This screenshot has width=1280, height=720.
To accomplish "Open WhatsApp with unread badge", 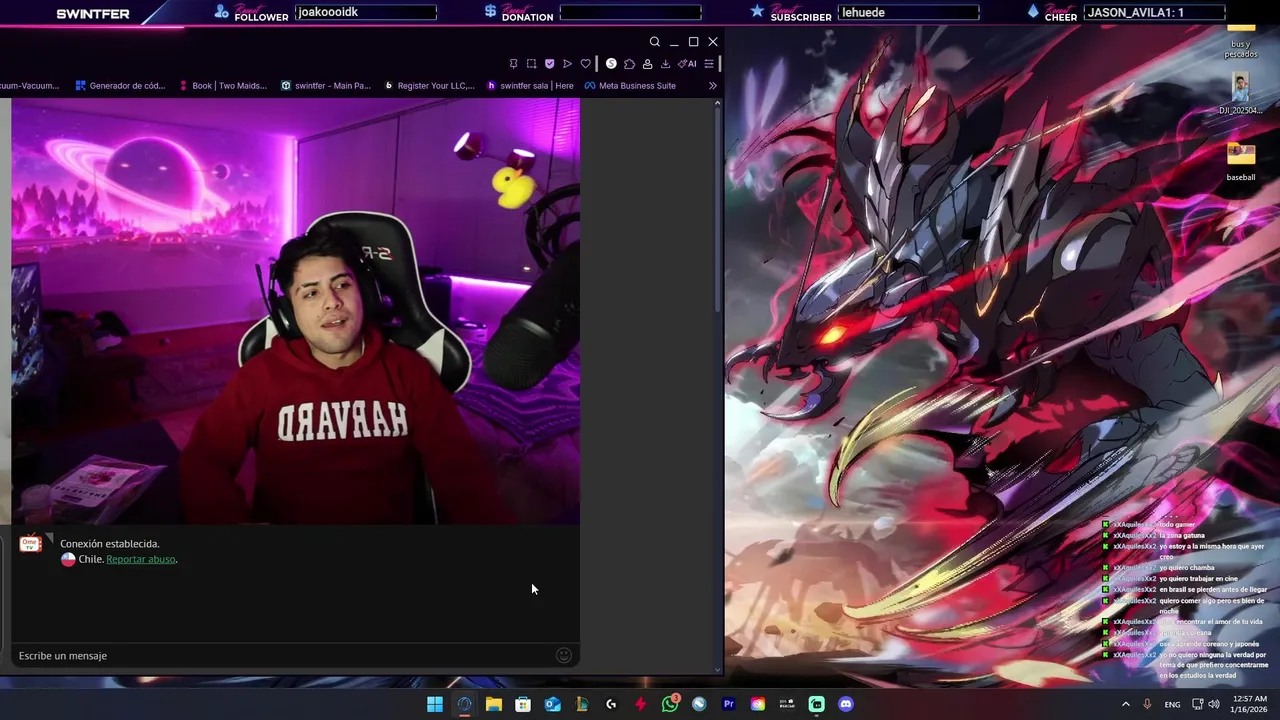I will [x=670, y=704].
